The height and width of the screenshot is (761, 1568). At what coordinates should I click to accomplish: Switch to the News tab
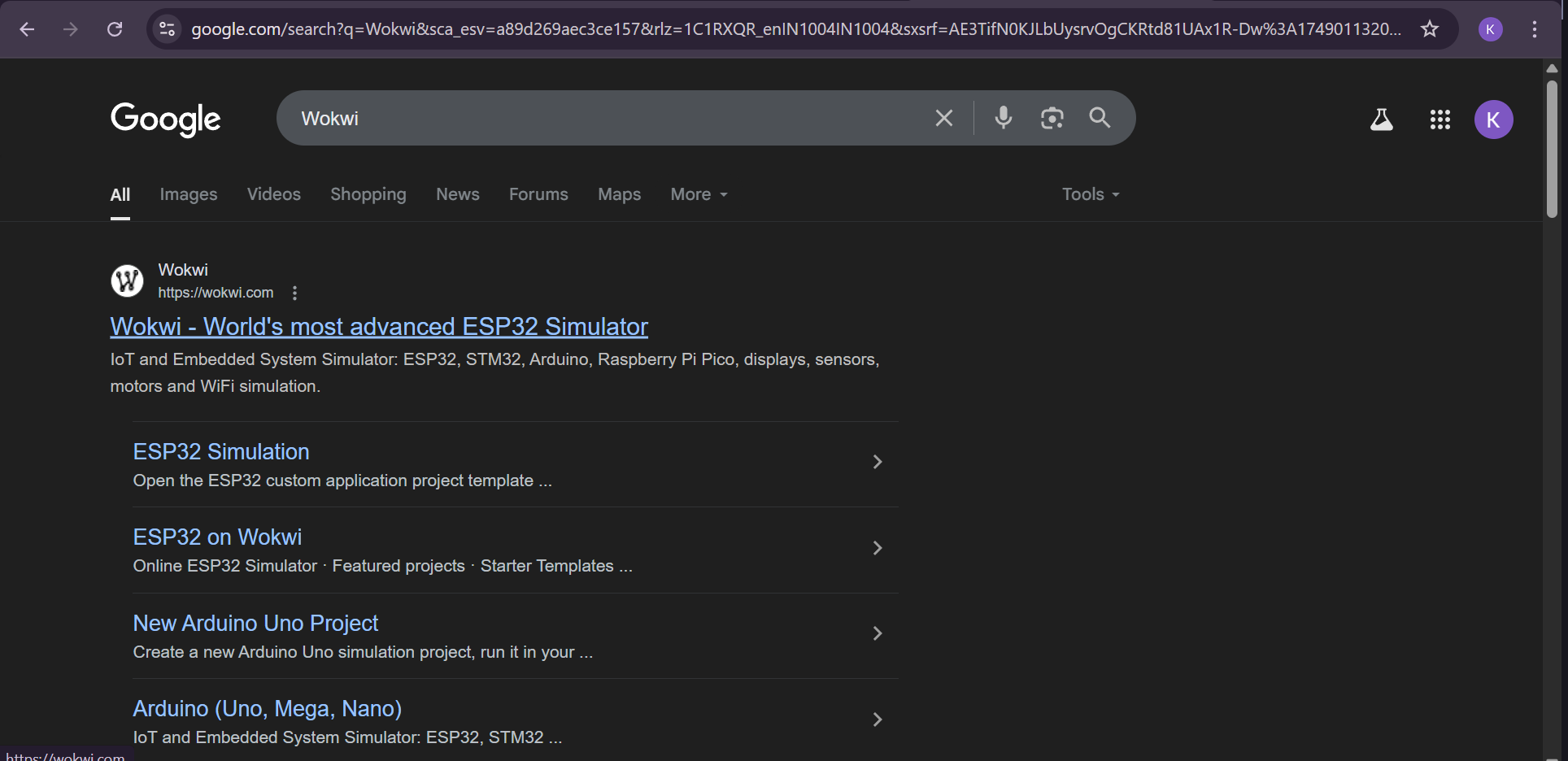(x=458, y=194)
